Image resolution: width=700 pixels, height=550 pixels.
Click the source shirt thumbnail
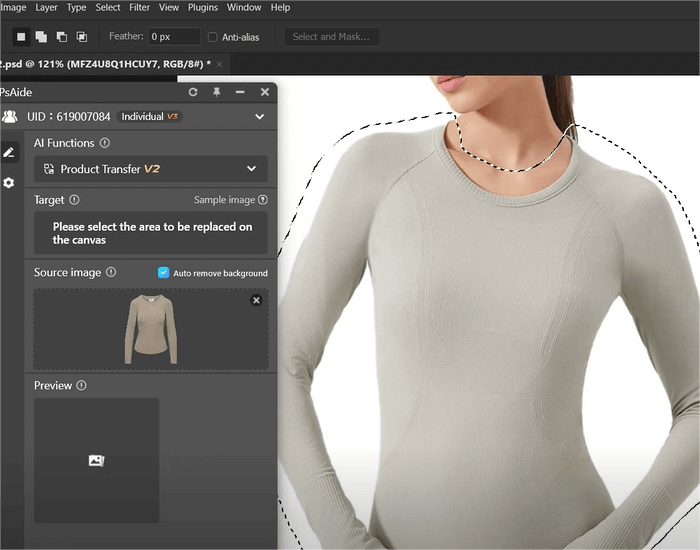click(x=151, y=329)
